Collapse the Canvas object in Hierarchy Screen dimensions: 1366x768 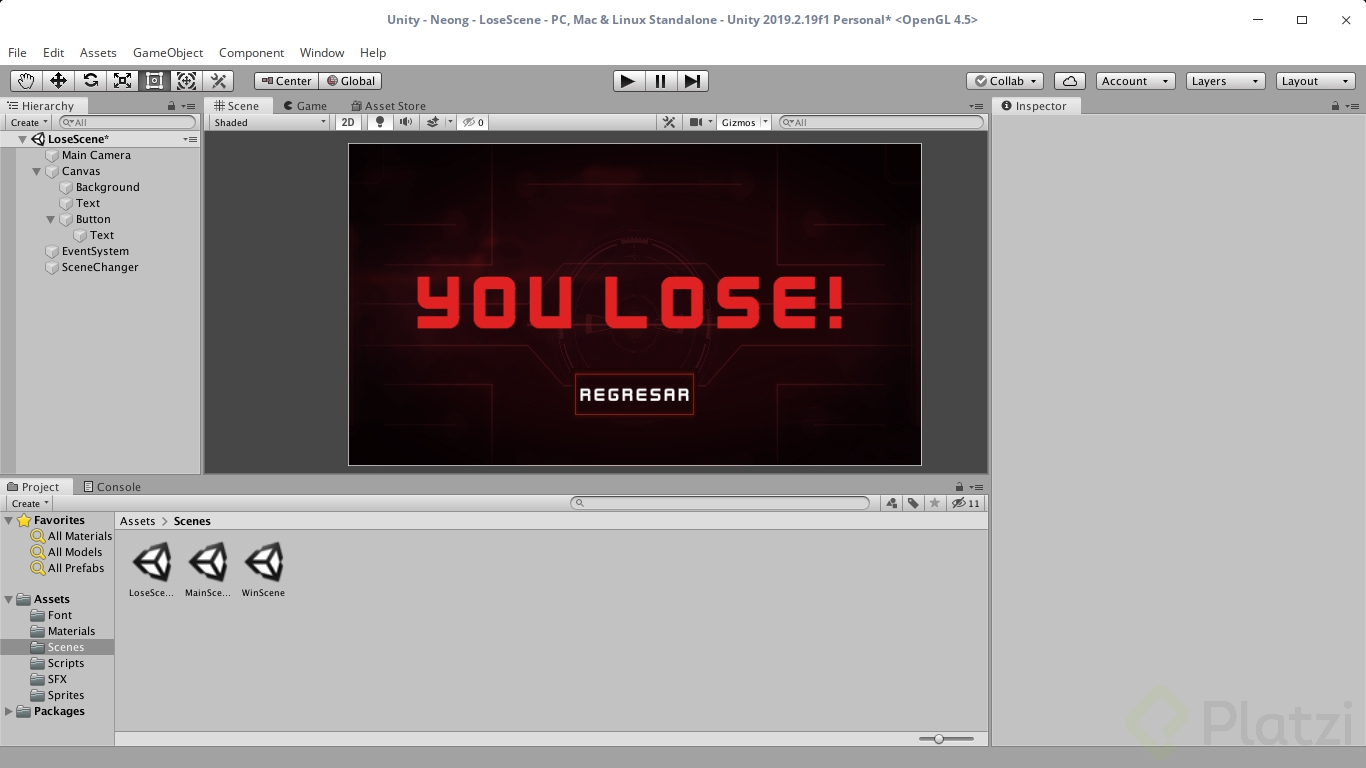pyautogui.click(x=37, y=172)
